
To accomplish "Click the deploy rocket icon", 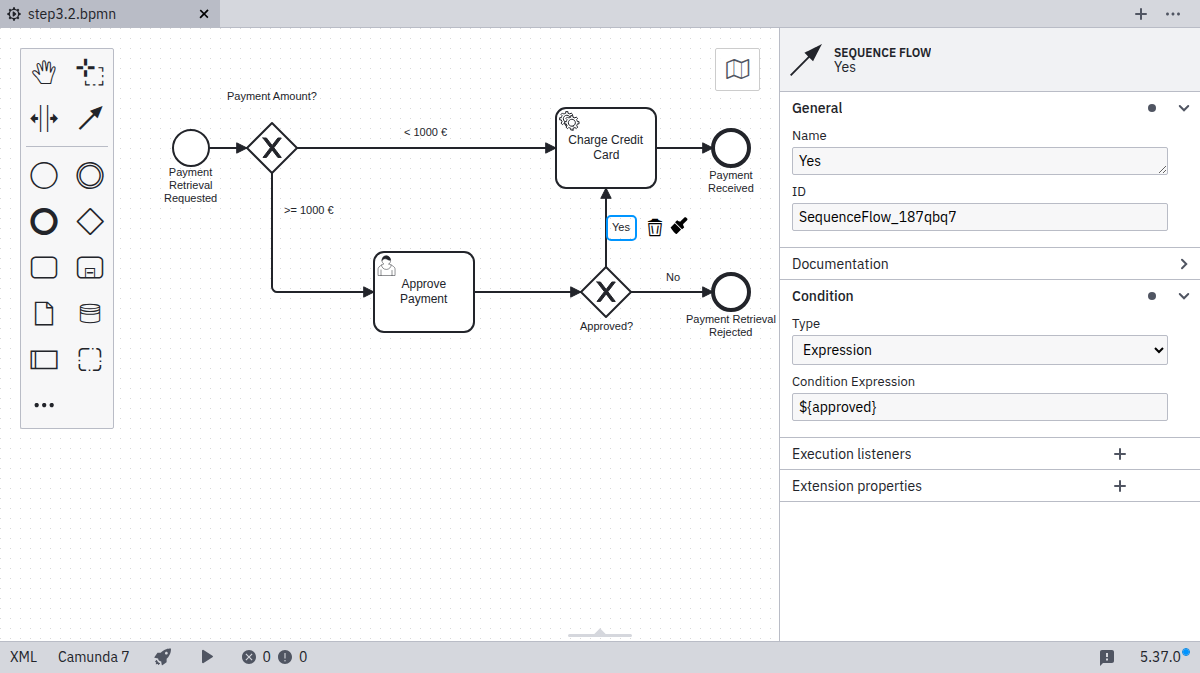I will (x=163, y=657).
